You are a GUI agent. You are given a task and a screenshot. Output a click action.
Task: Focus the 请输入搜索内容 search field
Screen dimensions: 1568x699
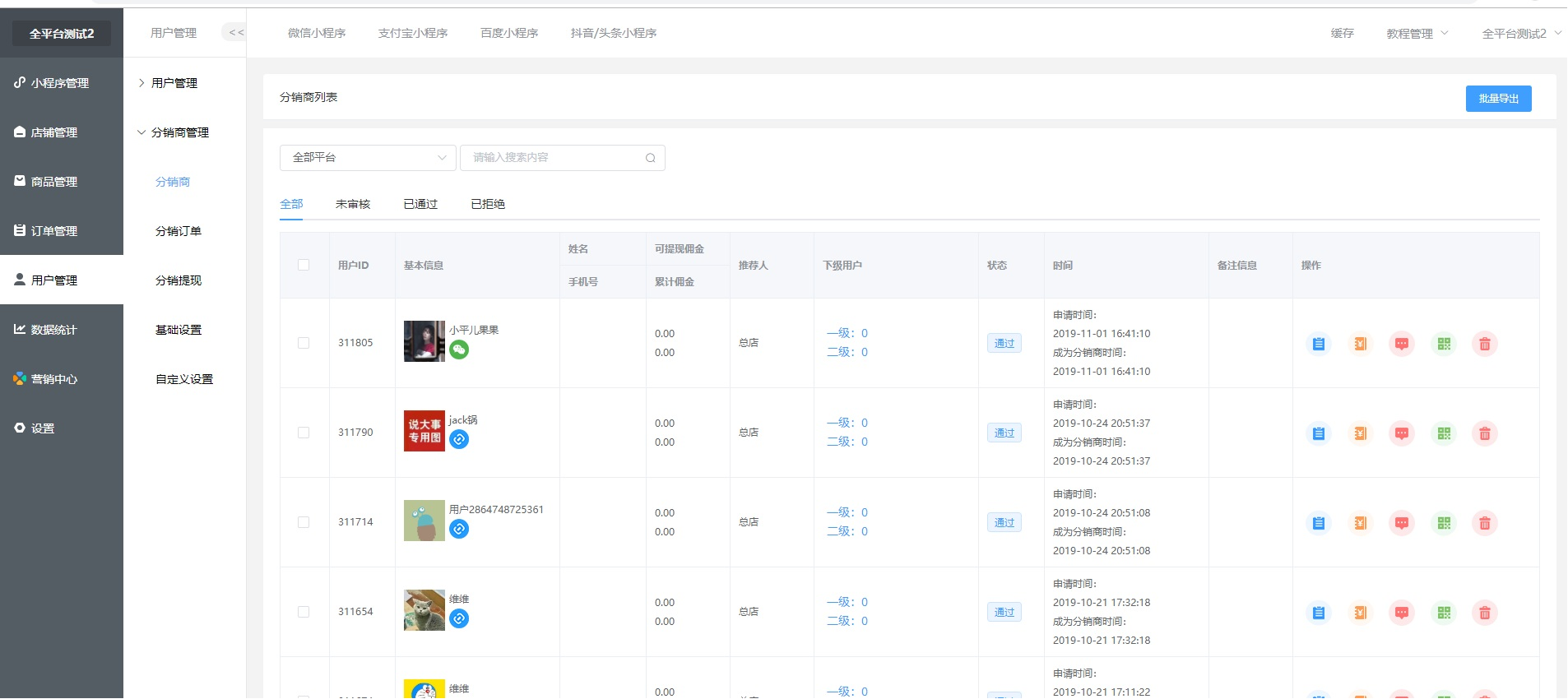coord(563,158)
